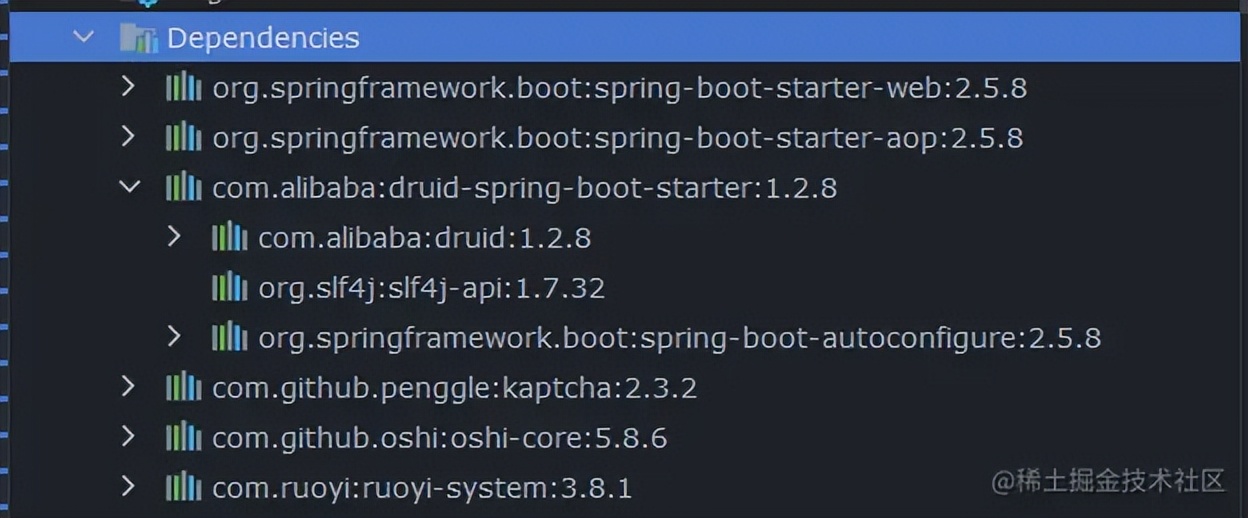This screenshot has width=1248, height=518.
Task: Click library icon beside com.alibaba:druid:1.2.8
Action: pyautogui.click(x=229, y=238)
